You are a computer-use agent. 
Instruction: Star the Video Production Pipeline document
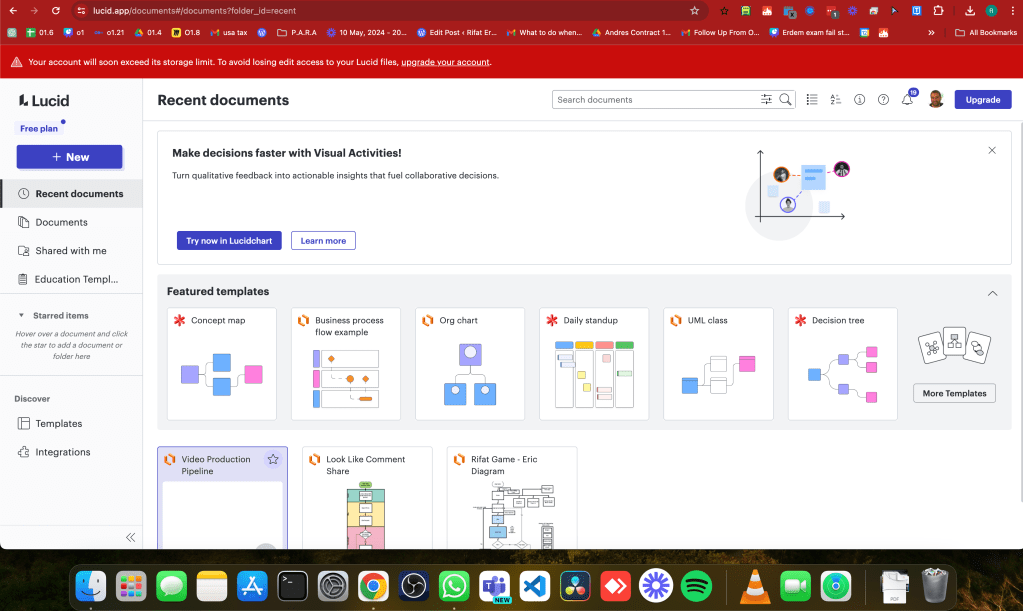(273, 459)
